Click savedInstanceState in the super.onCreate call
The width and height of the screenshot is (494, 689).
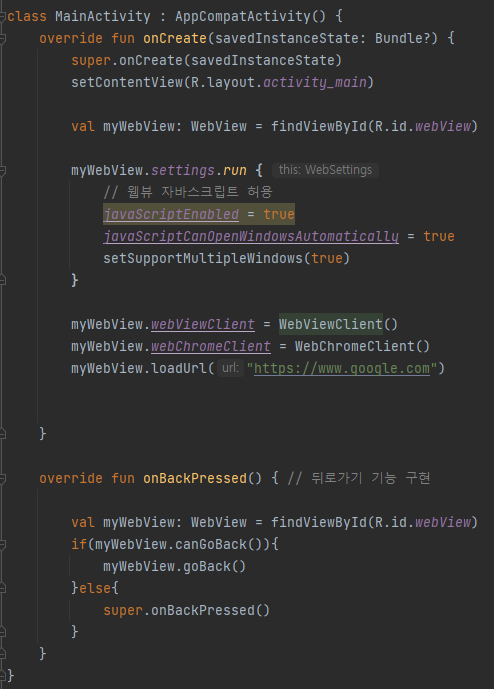[262, 61]
